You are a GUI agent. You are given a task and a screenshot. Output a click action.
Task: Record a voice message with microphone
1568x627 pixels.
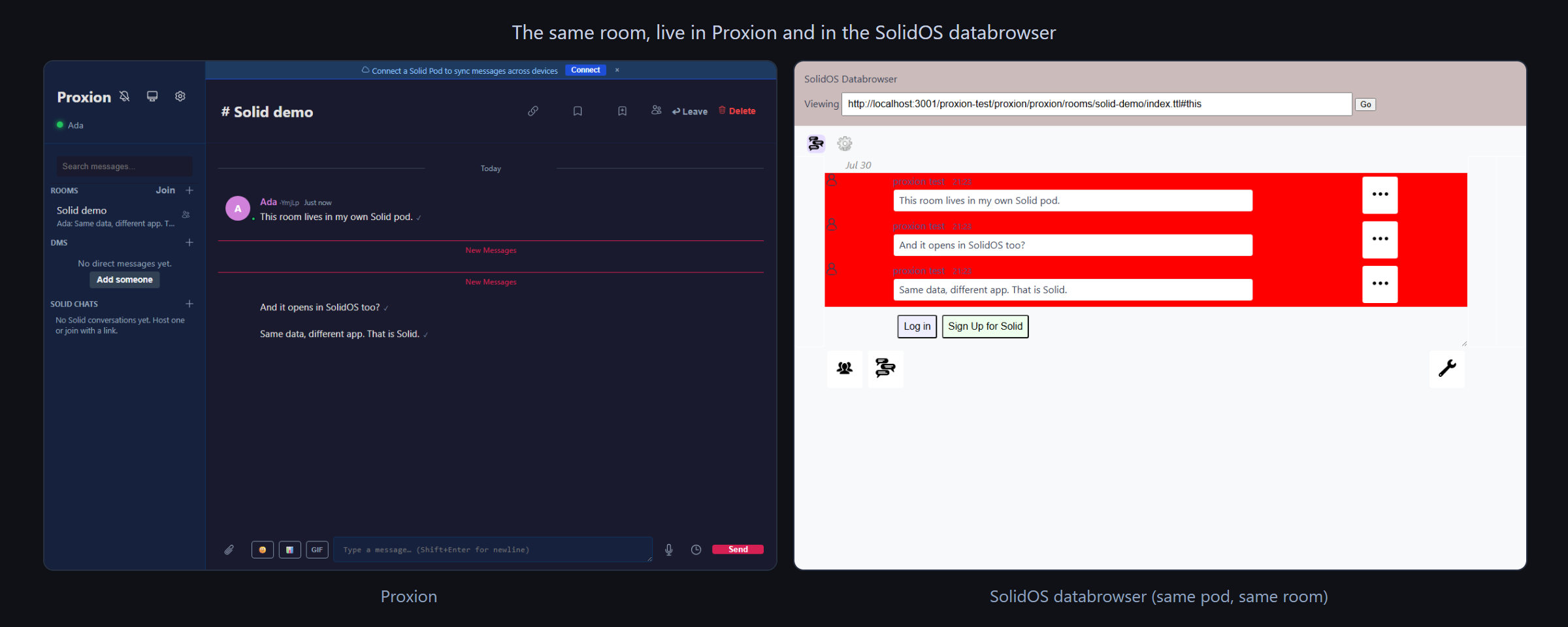point(669,550)
